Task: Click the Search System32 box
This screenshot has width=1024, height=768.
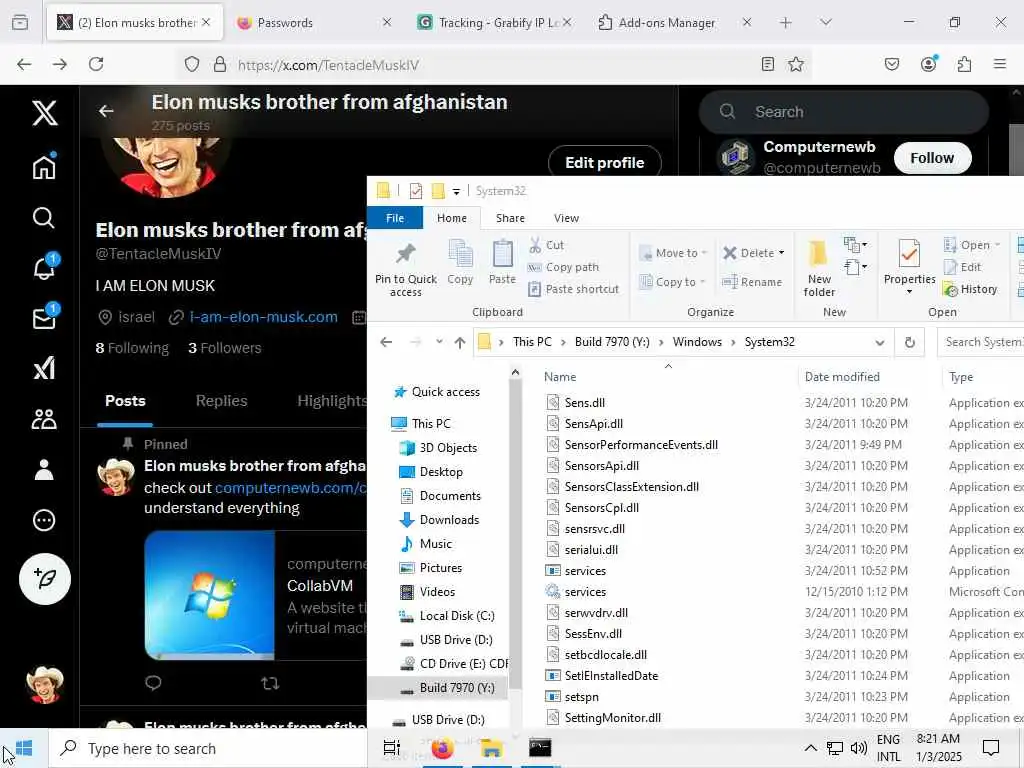Action: pyautogui.click(x=980, y=342)
